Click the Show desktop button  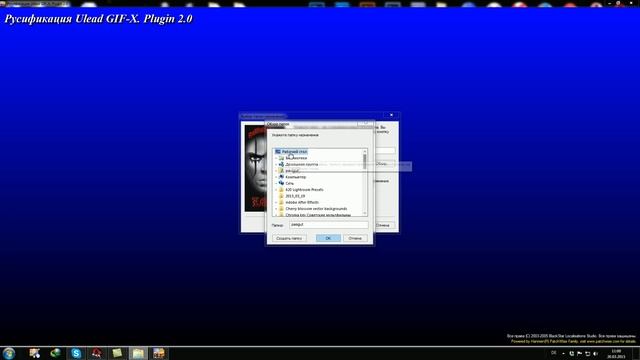tap(637, 353)
